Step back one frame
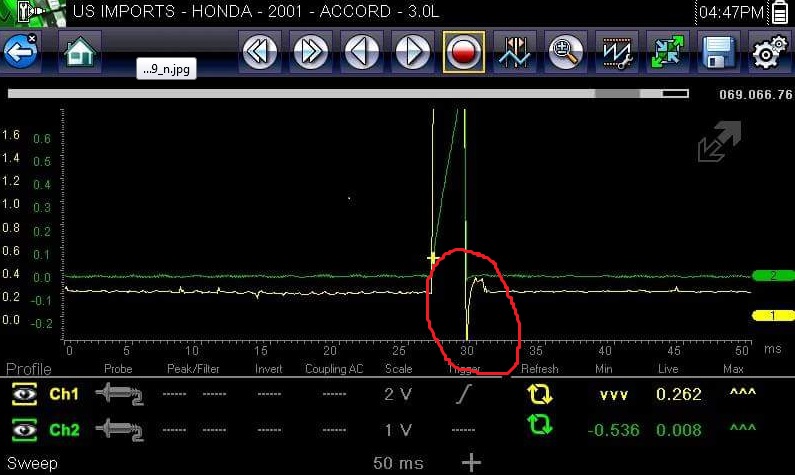 pyautogui.click(x=361, y=52)
